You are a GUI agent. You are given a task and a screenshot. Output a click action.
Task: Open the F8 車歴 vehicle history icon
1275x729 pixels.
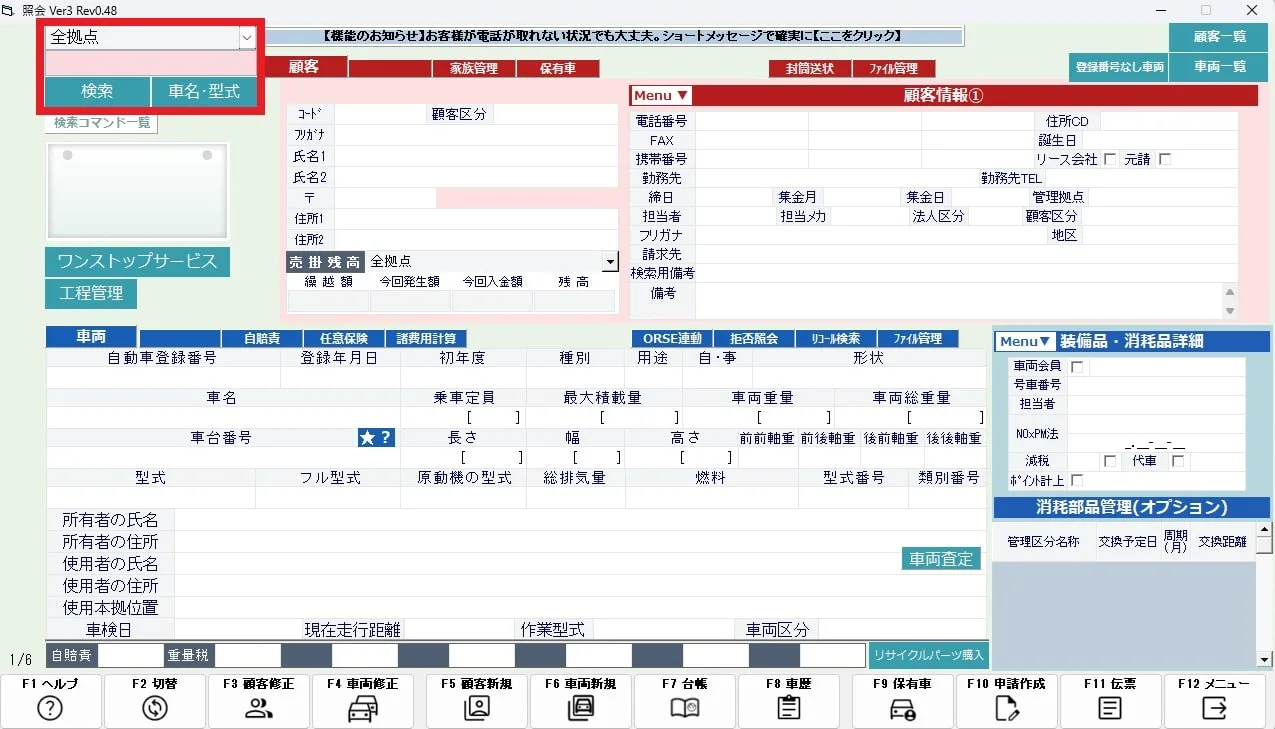pyautogui.click(x=789, y=708)
